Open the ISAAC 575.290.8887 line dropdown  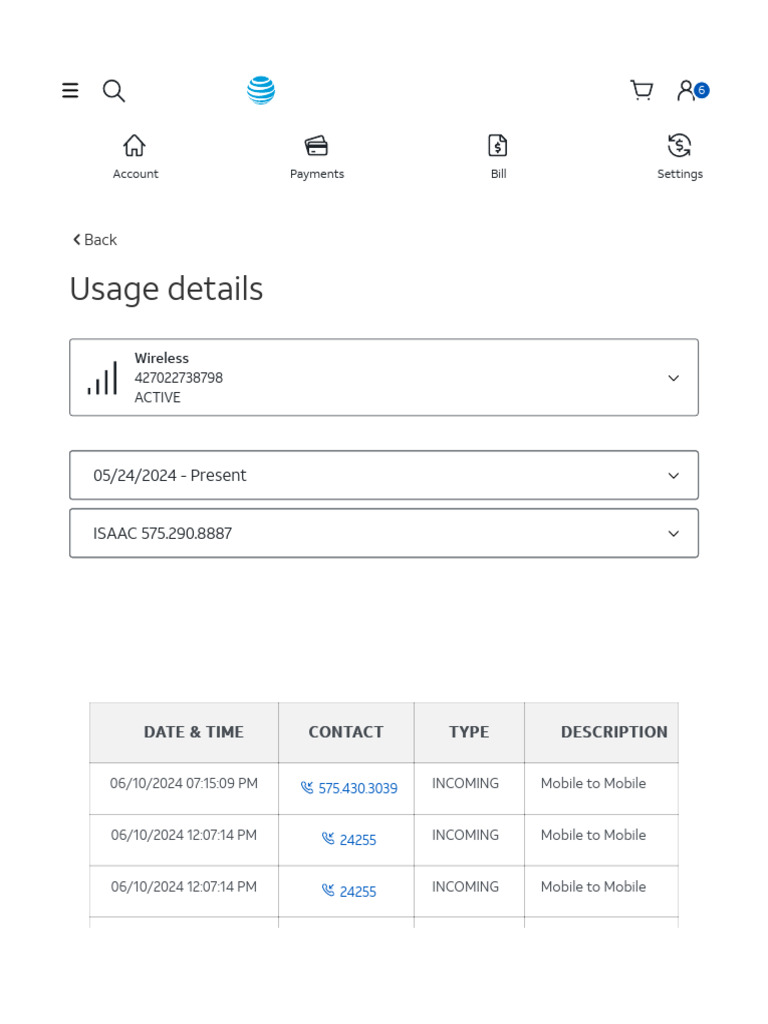tap(384, 533)
